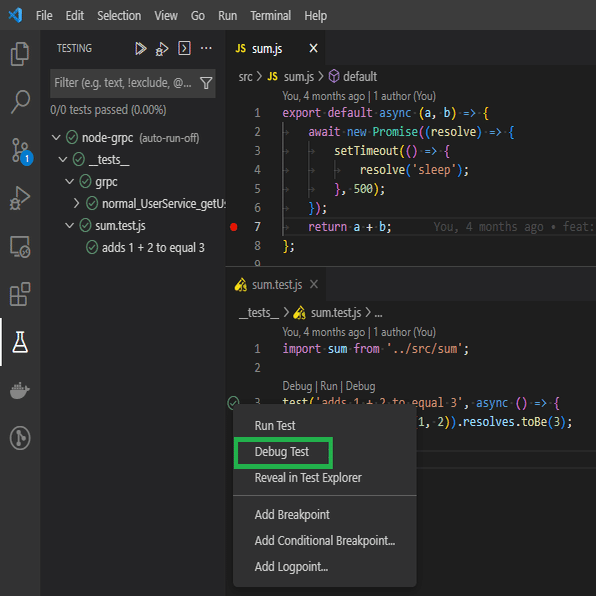Click the import sum code line
Screen dimensions: 596x596
click(375, 349)
